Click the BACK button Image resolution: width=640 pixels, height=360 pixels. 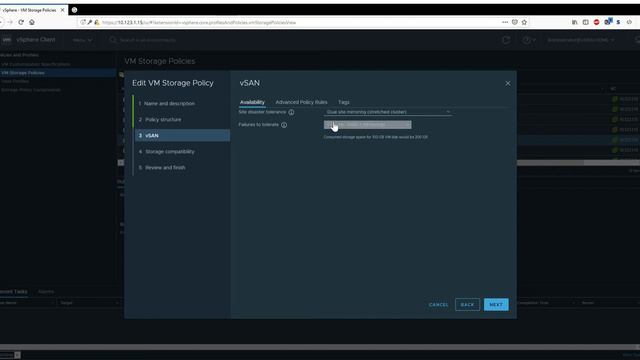tap(467, 304)
